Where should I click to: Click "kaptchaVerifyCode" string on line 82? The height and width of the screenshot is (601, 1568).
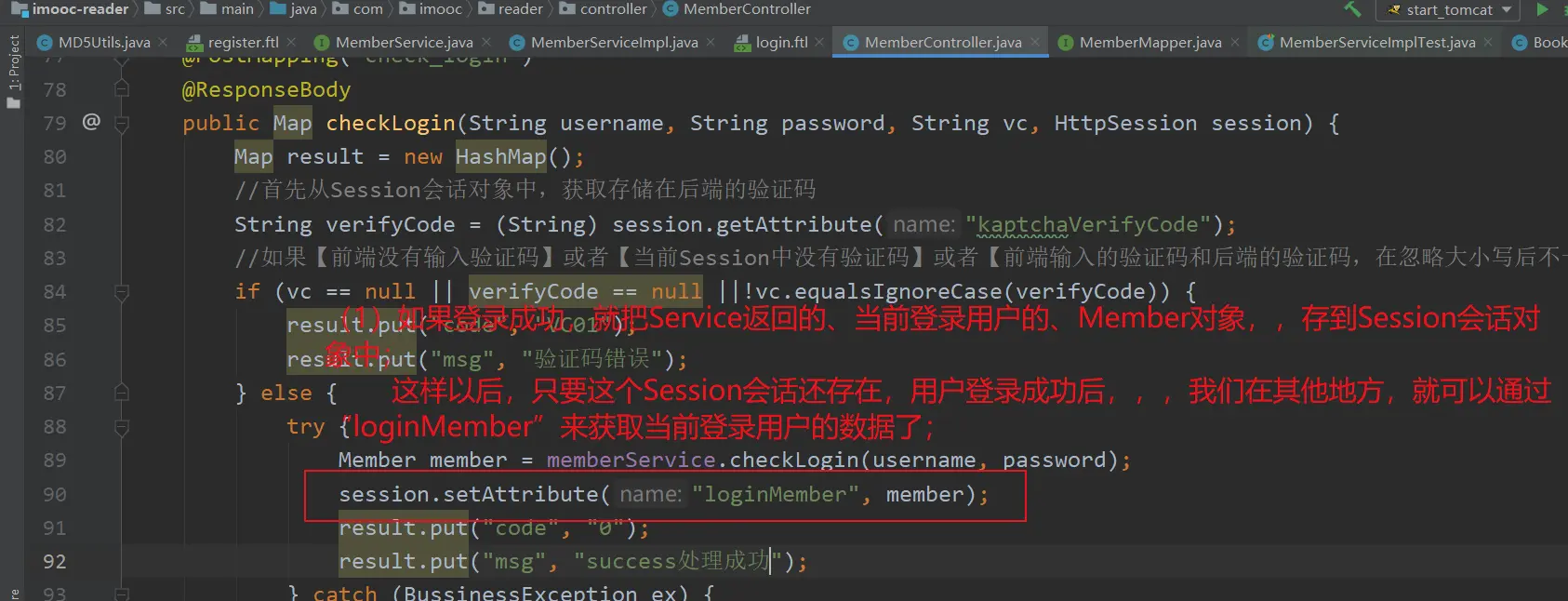point(1088,224)
